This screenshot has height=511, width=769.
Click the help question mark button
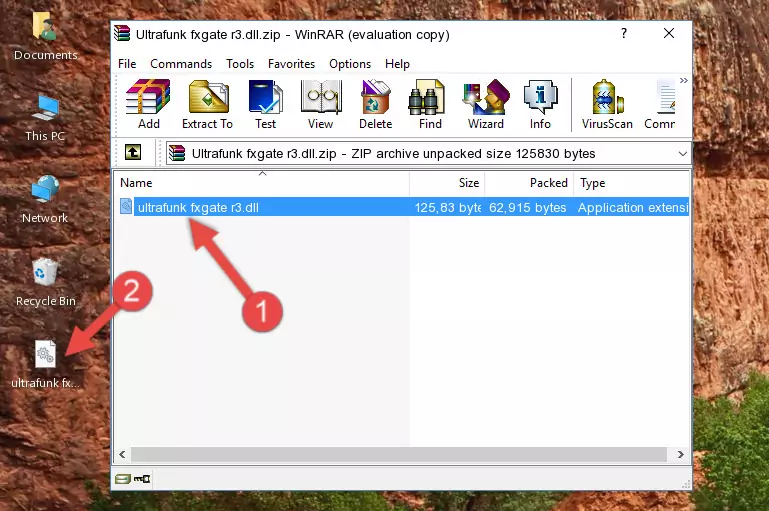(x=623, y=33)
